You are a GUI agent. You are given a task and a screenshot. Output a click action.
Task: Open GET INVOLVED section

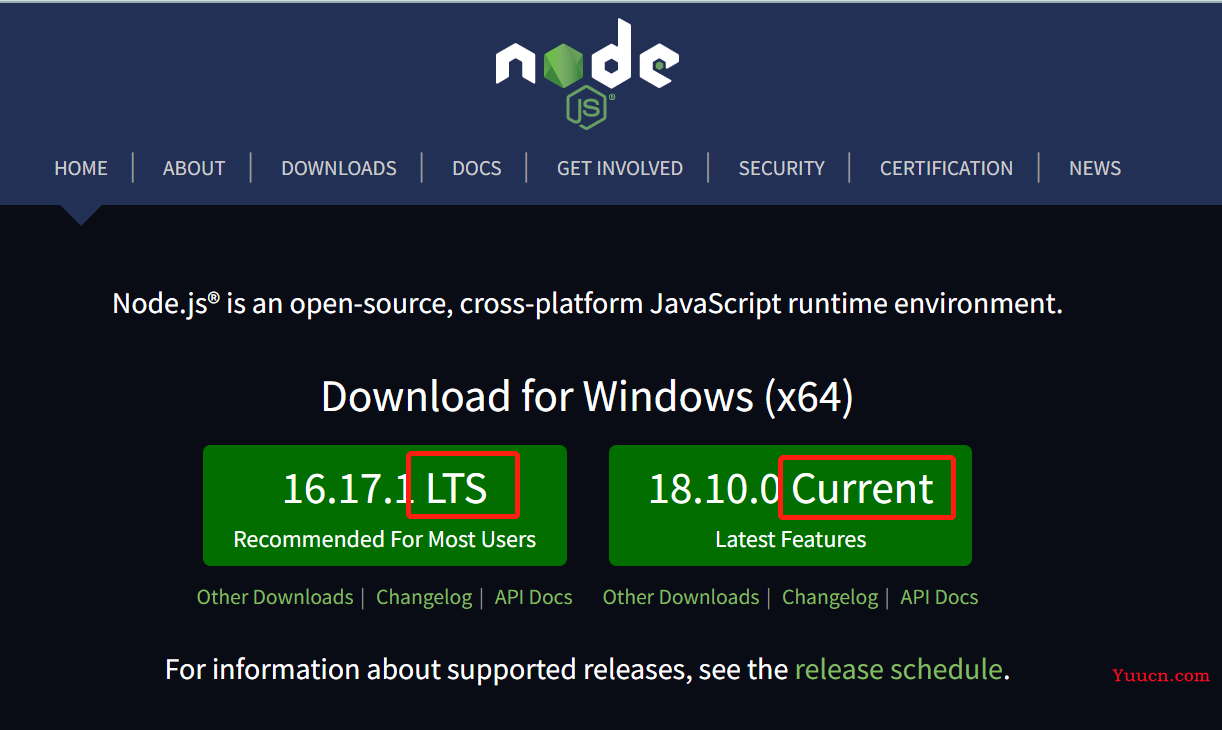coord(620,168)
